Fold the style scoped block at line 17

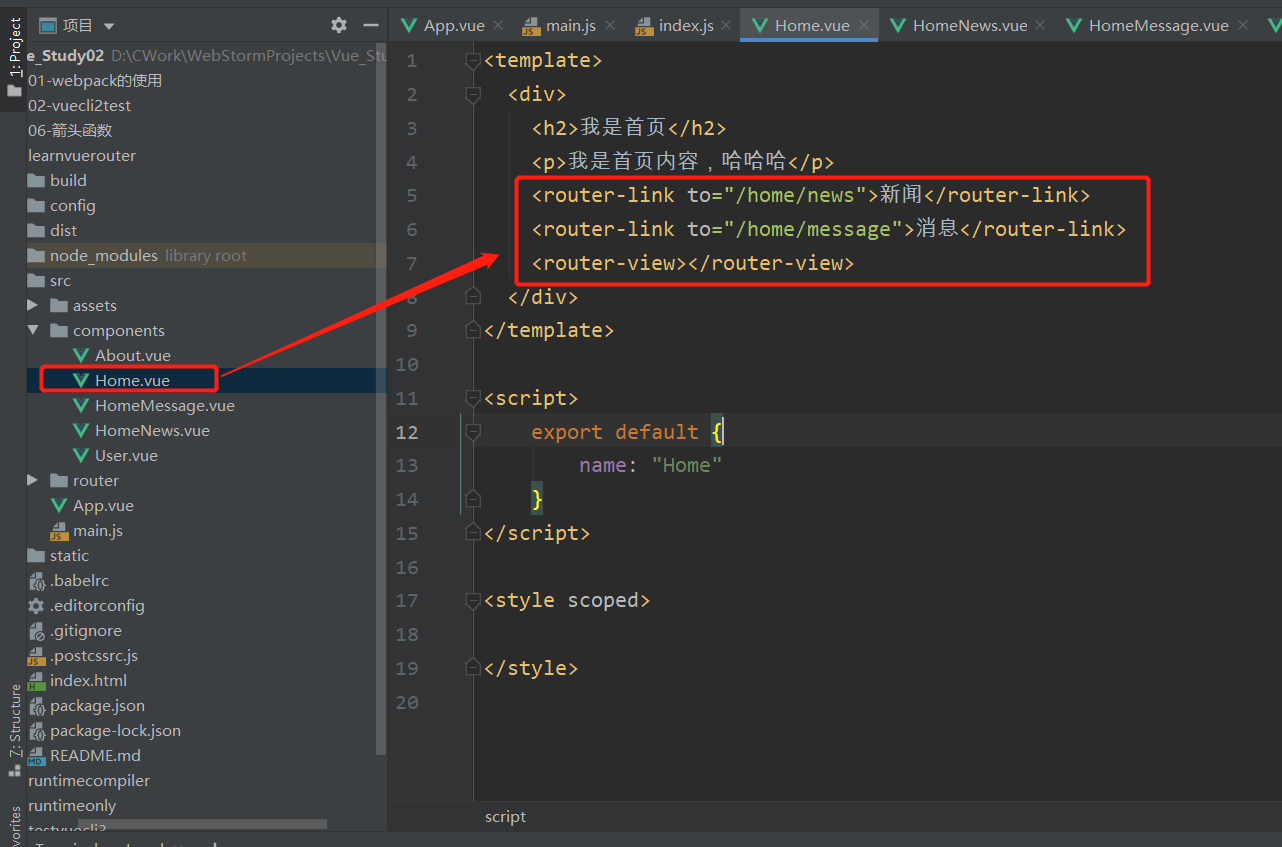coord(473,601)
